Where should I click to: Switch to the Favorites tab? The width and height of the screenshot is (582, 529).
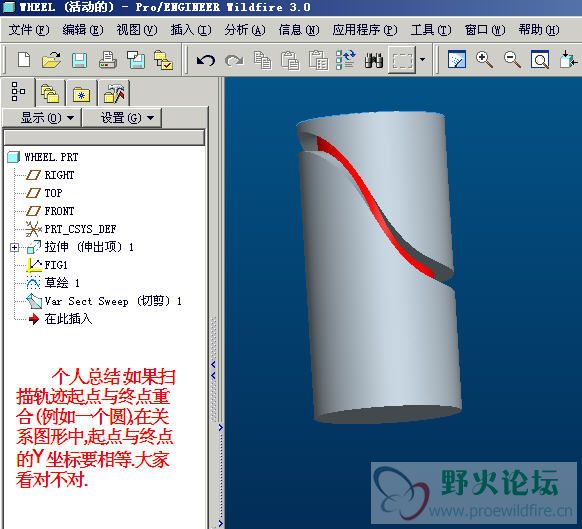[x=82, y=94]
